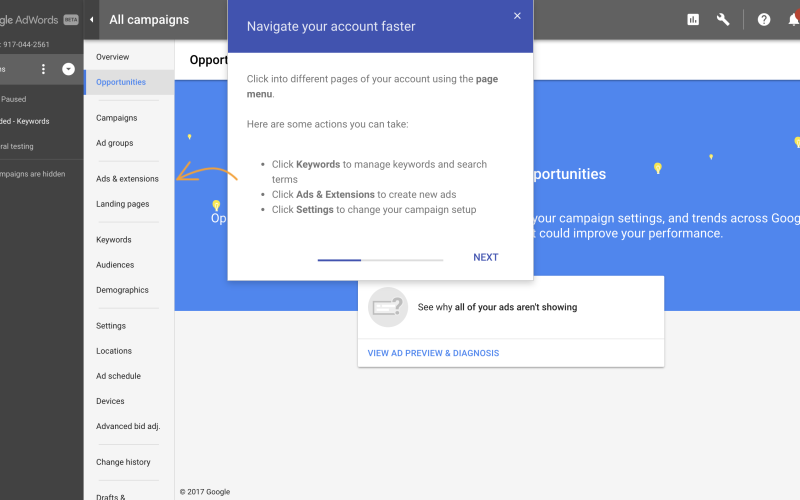The width and height of the screenshot is (800, 500).
Task: Open the wrench tools icon
Action: pyautogui.click(x=722, y=20)
